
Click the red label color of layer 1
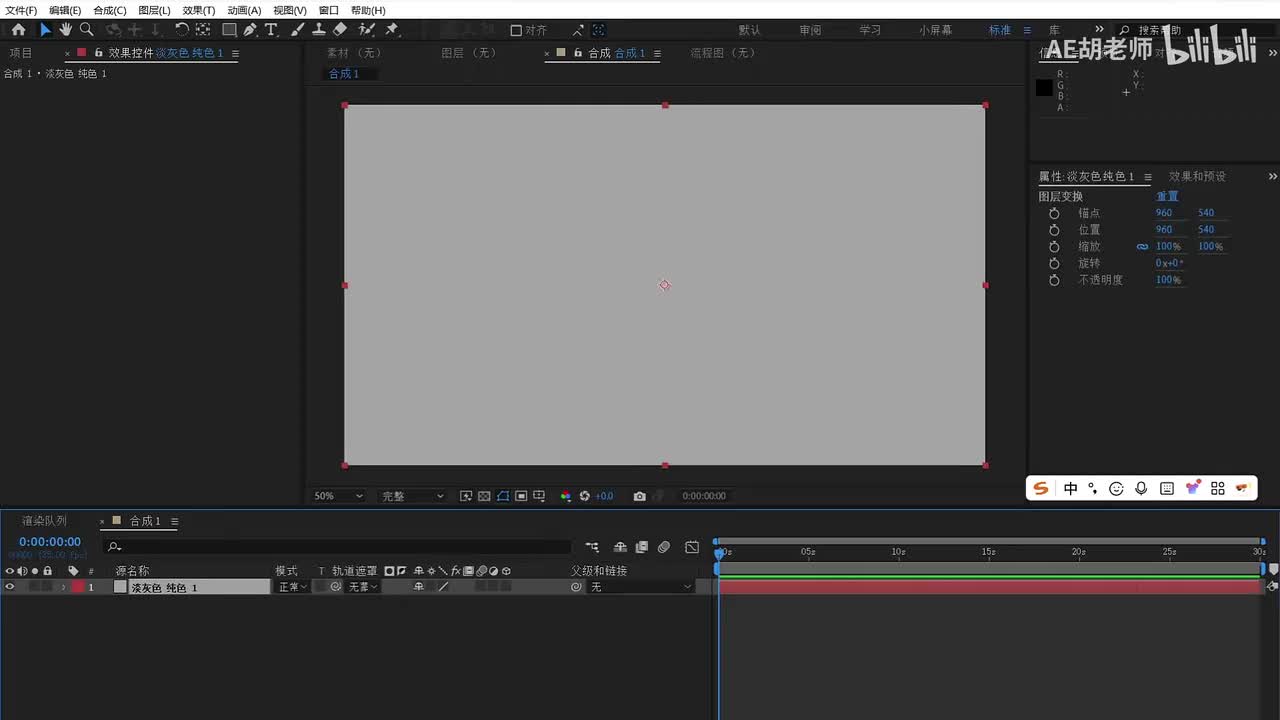78,587
